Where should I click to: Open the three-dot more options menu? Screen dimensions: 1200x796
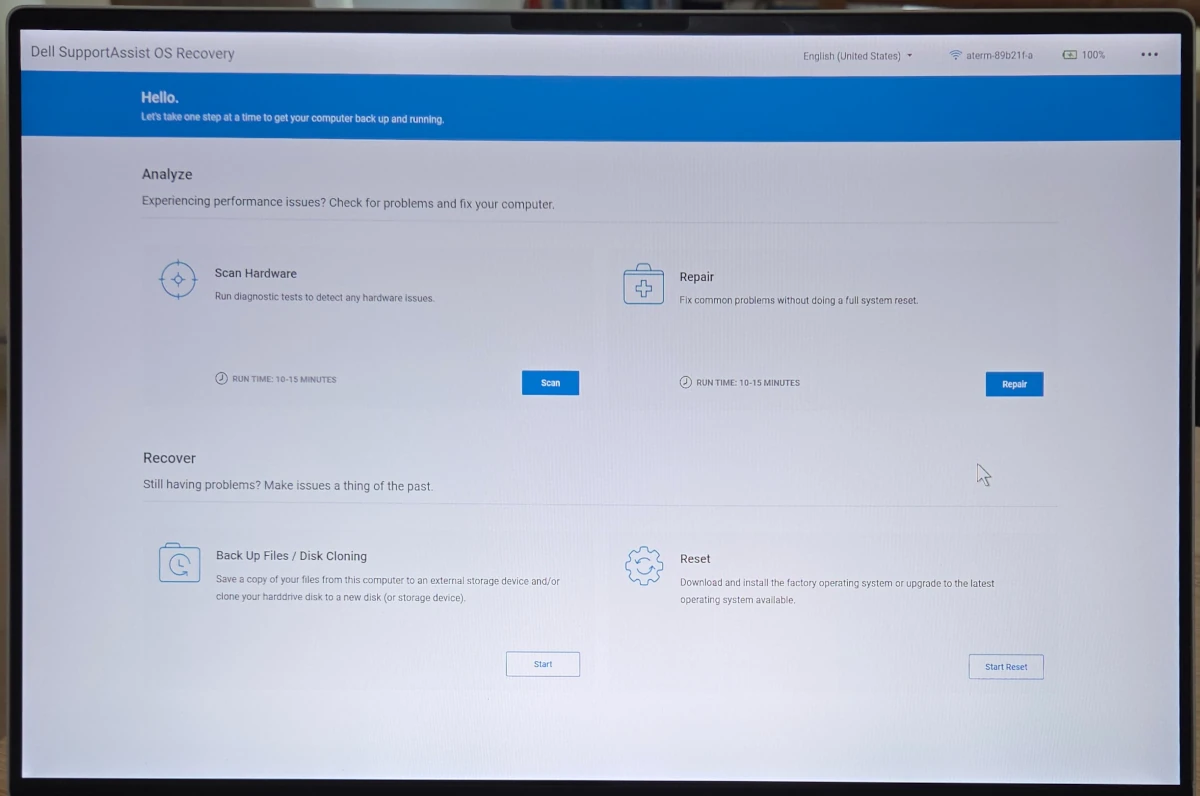click(1149, 55)
